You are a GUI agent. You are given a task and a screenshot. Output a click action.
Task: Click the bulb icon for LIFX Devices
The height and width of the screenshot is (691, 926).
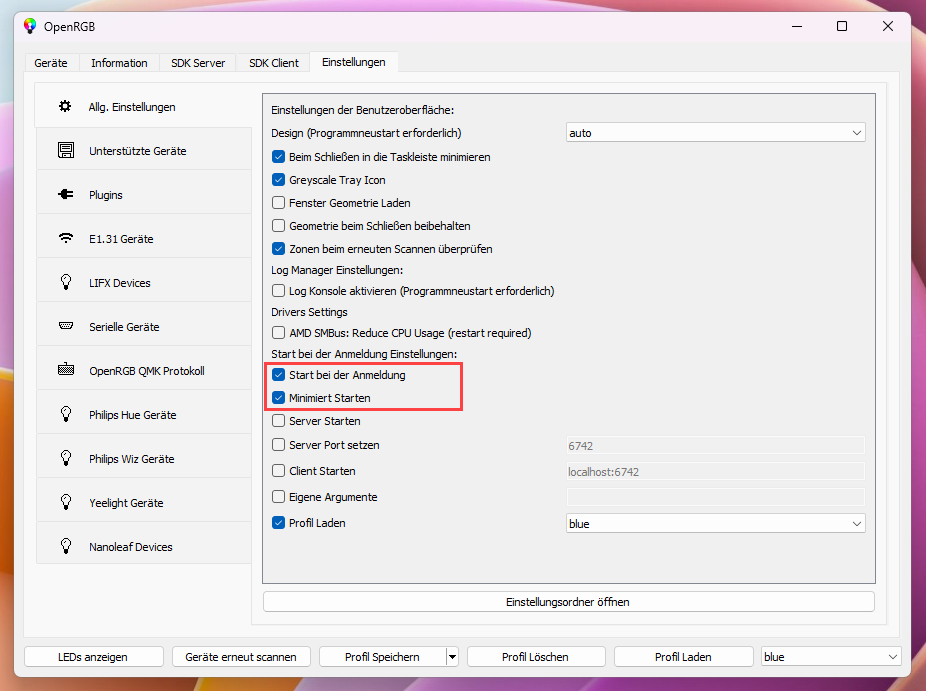pos(66,282)
